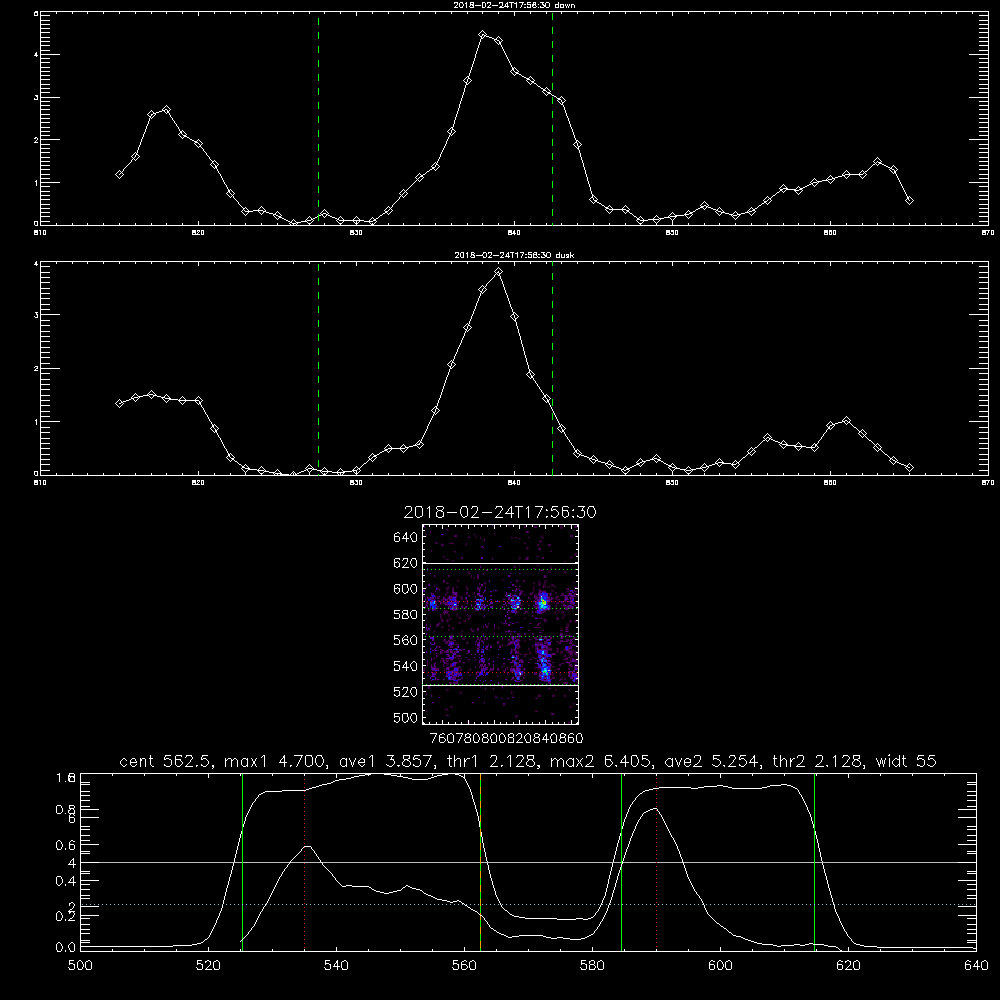Click the 'cent 562.5' value
This screenshot has width=1000, height=1000.
[x=165, y=761]
